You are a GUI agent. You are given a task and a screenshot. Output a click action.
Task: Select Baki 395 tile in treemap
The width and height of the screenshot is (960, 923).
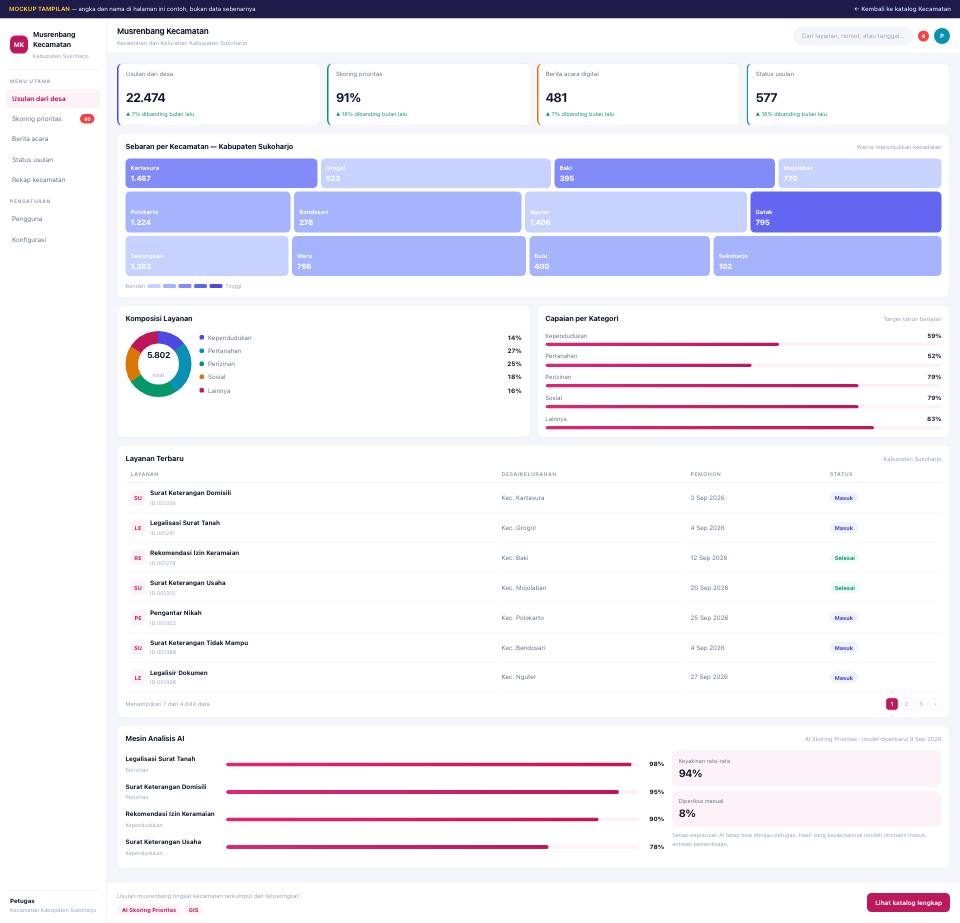coord(664,173)
